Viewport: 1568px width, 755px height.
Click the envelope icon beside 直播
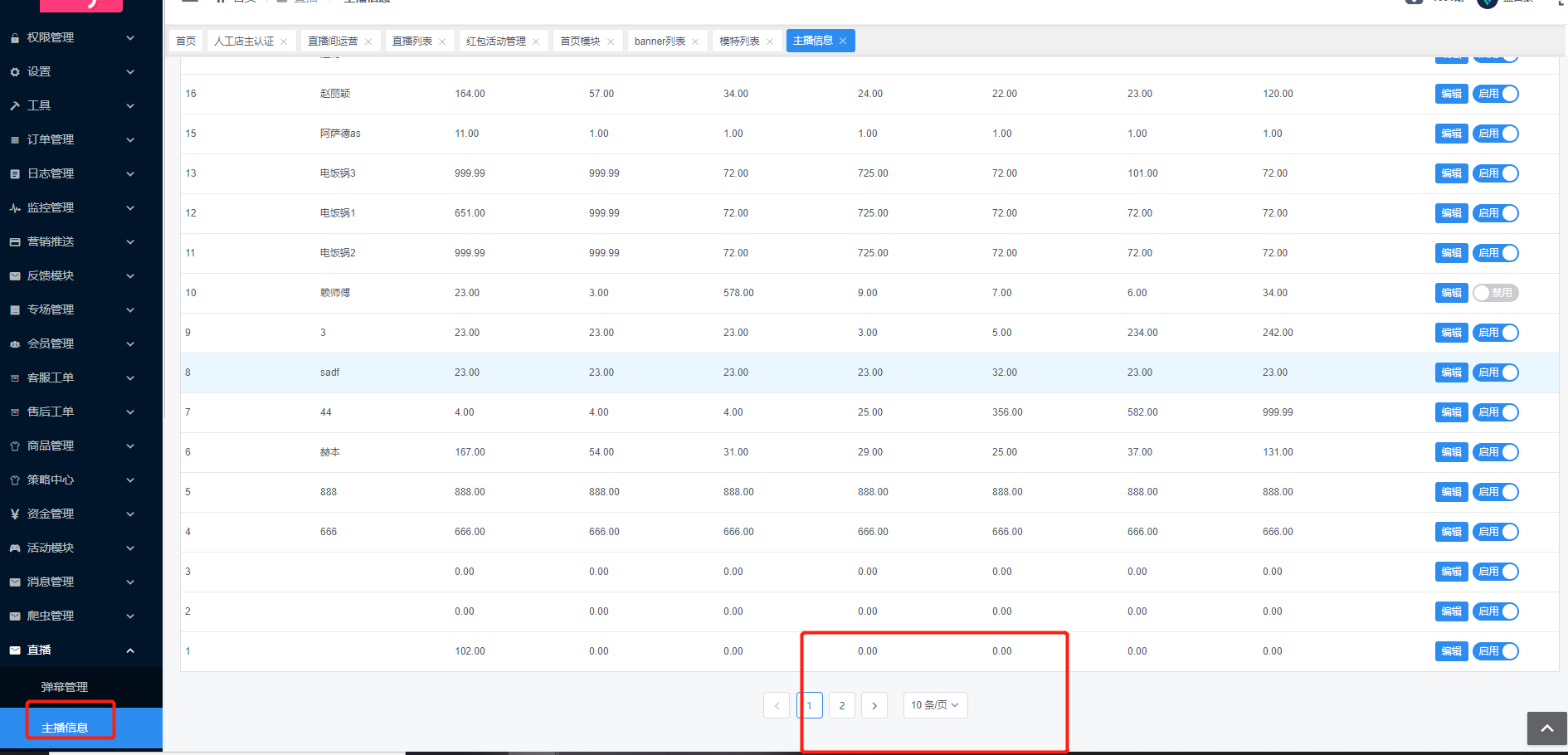pyautogui.click(x=15, y=650)
